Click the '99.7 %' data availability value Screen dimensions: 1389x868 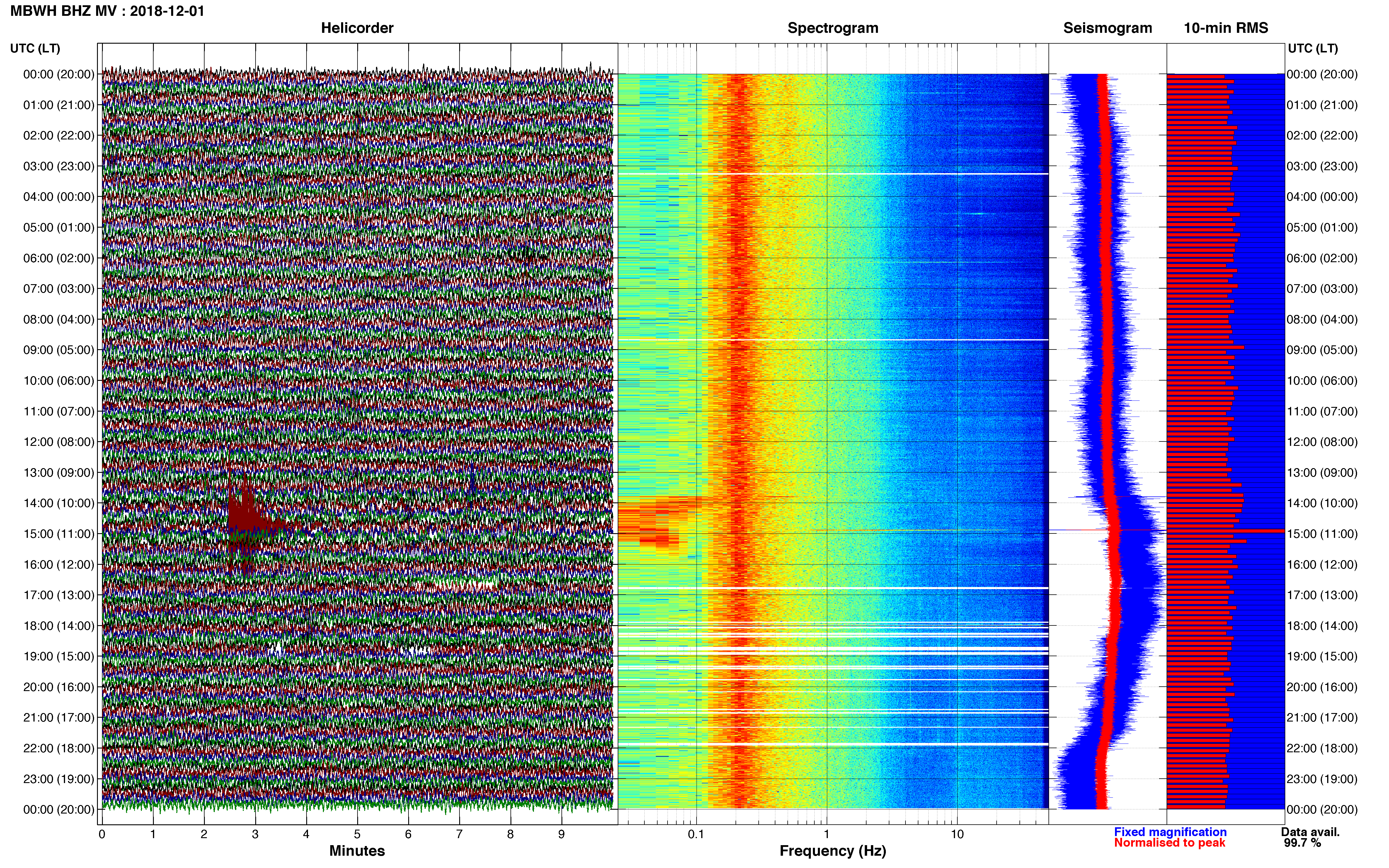pos(1302,843)
